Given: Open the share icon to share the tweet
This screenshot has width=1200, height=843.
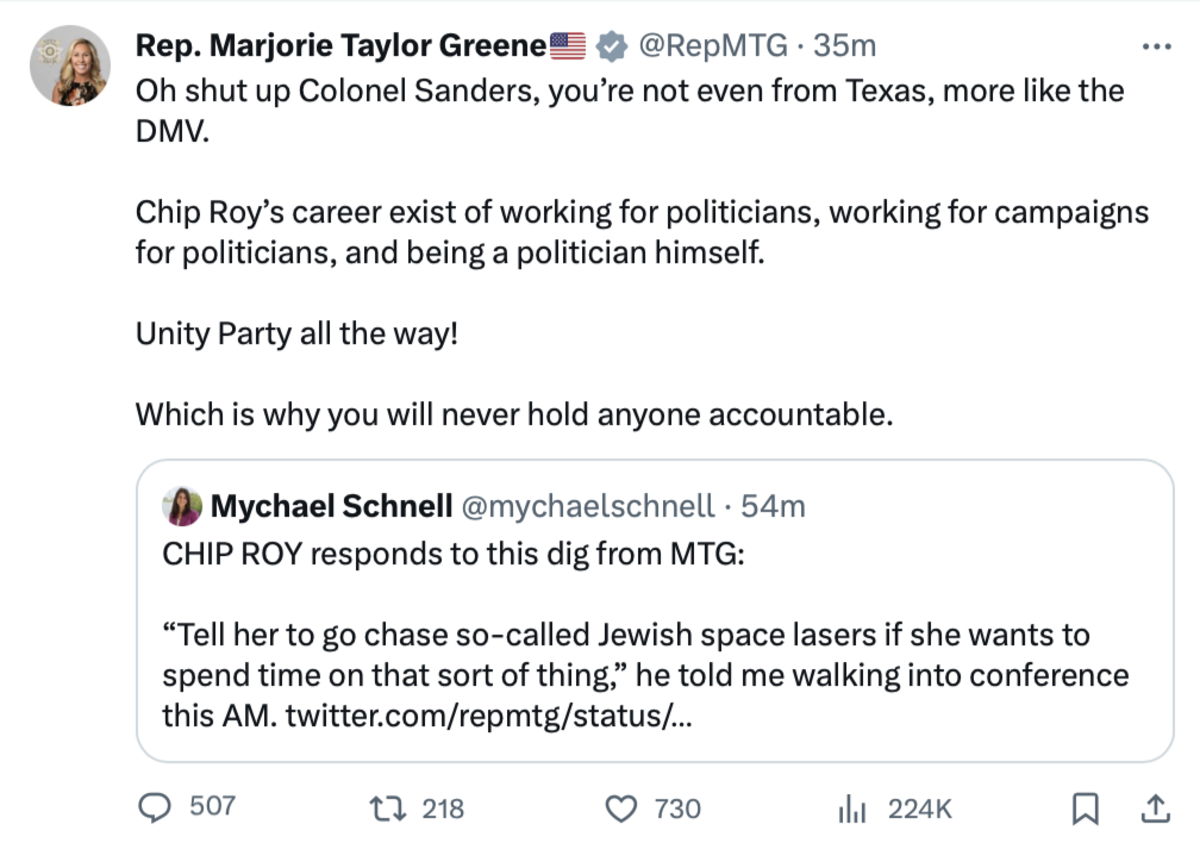Looking at the screenshot, I should pos(1155,806).
